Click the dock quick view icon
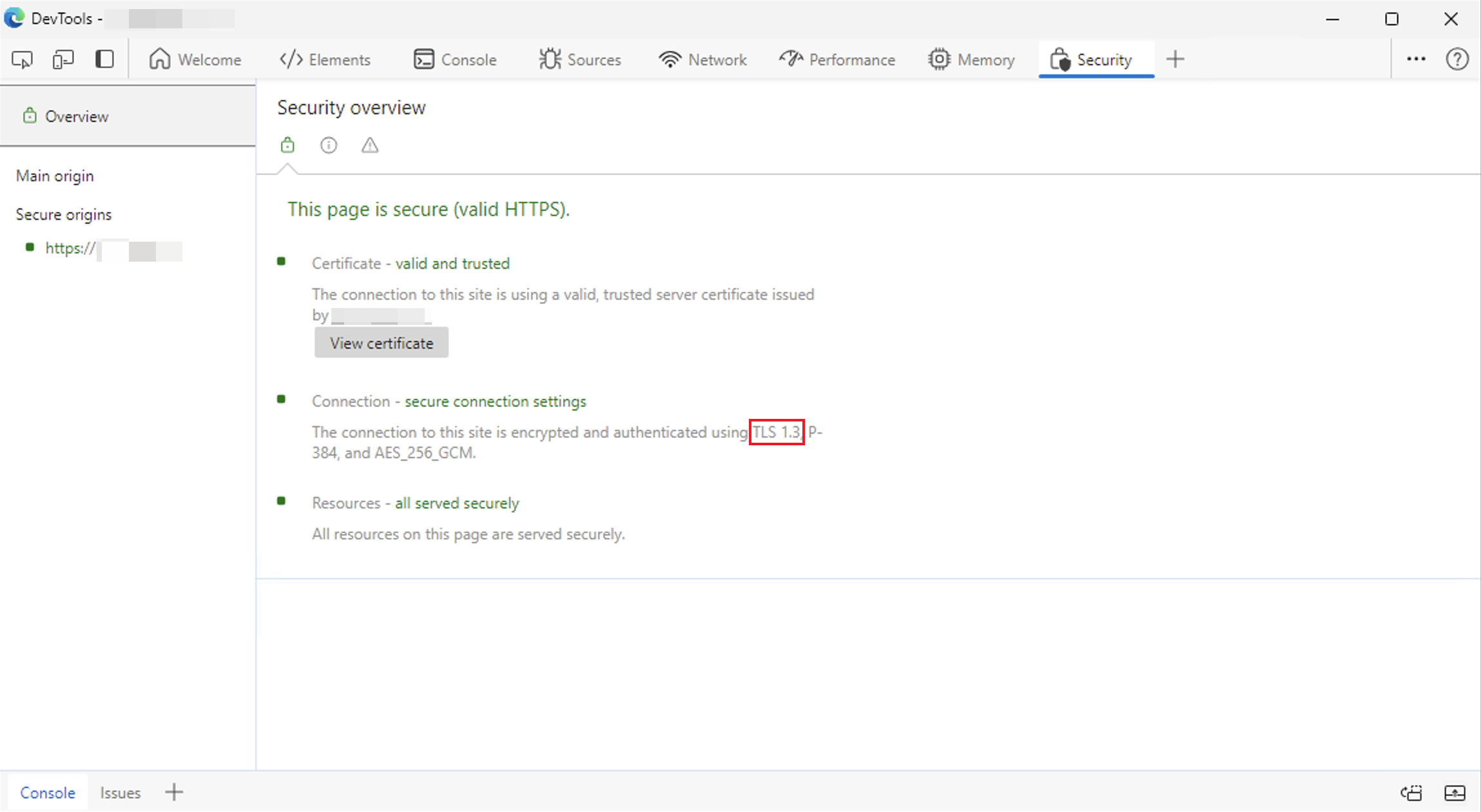Screen dimensions: 1481x812 tap(1411, 793)
